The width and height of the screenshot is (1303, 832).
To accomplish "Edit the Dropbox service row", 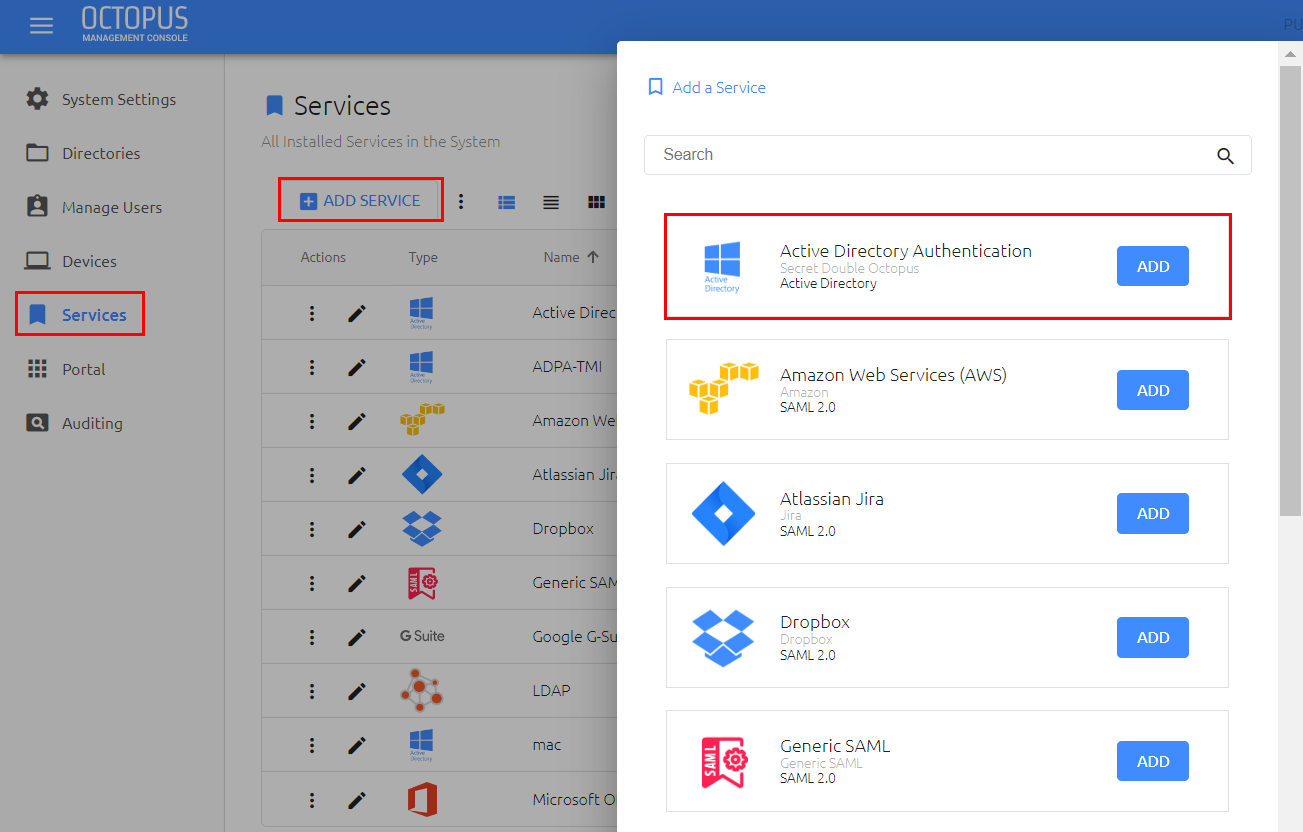I will [357, 529].
